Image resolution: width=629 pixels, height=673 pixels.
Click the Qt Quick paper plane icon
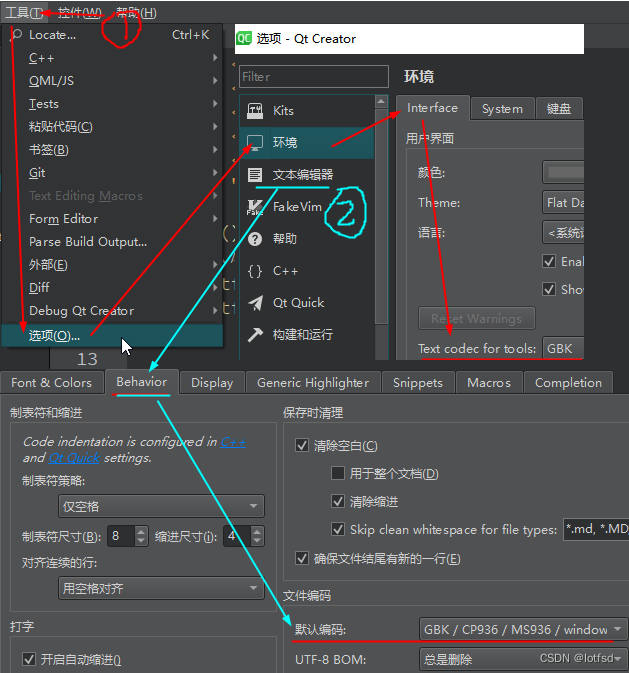click(x=255, y=303)
